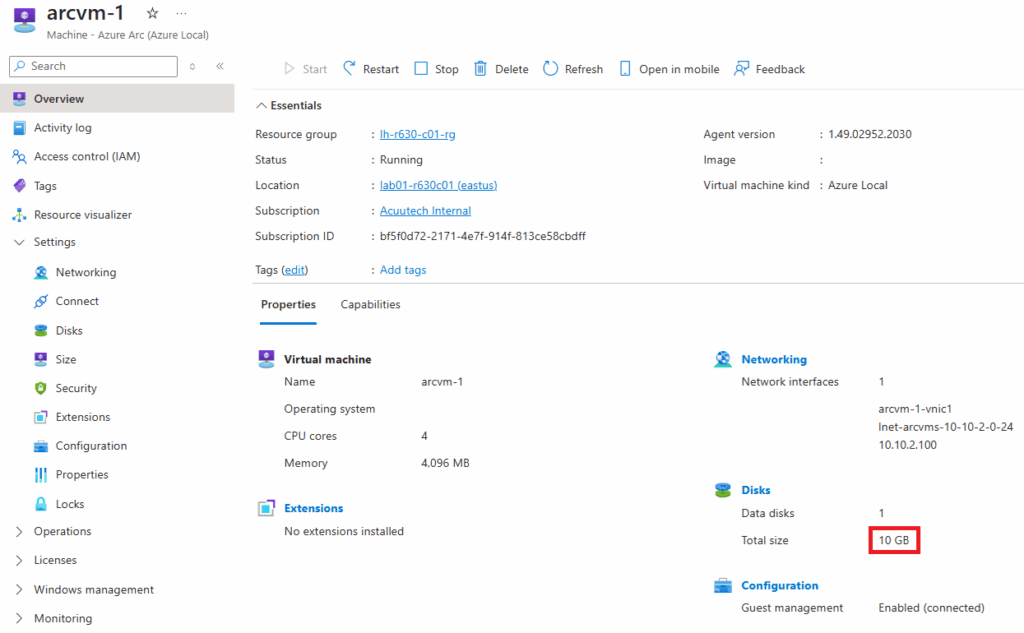This screenshot has width=1024, height=633.
Task: Open the lab01-r630c01 (eastus) location link
Action: pyautogui.click(x=438, y=186)
